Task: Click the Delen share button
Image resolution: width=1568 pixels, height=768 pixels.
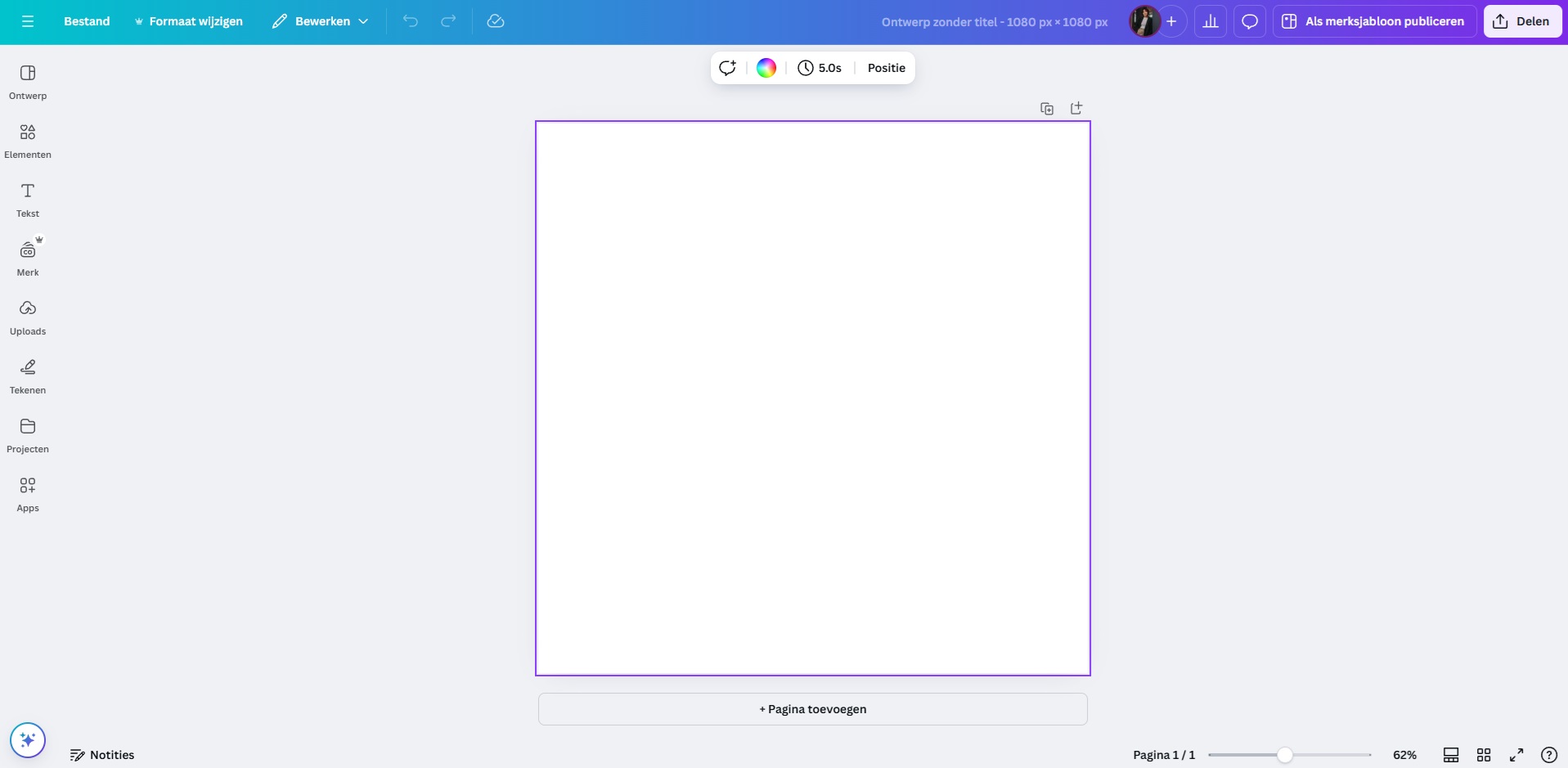Action: [x=1522, y=21]
